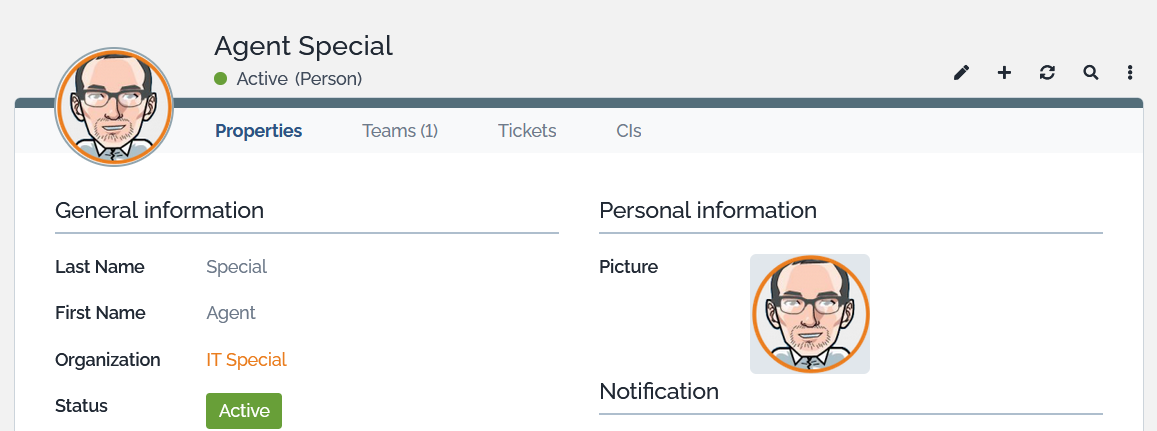Go to the Tickets tab
This screenshot has height=431, width=1157.
coord(527,131)
